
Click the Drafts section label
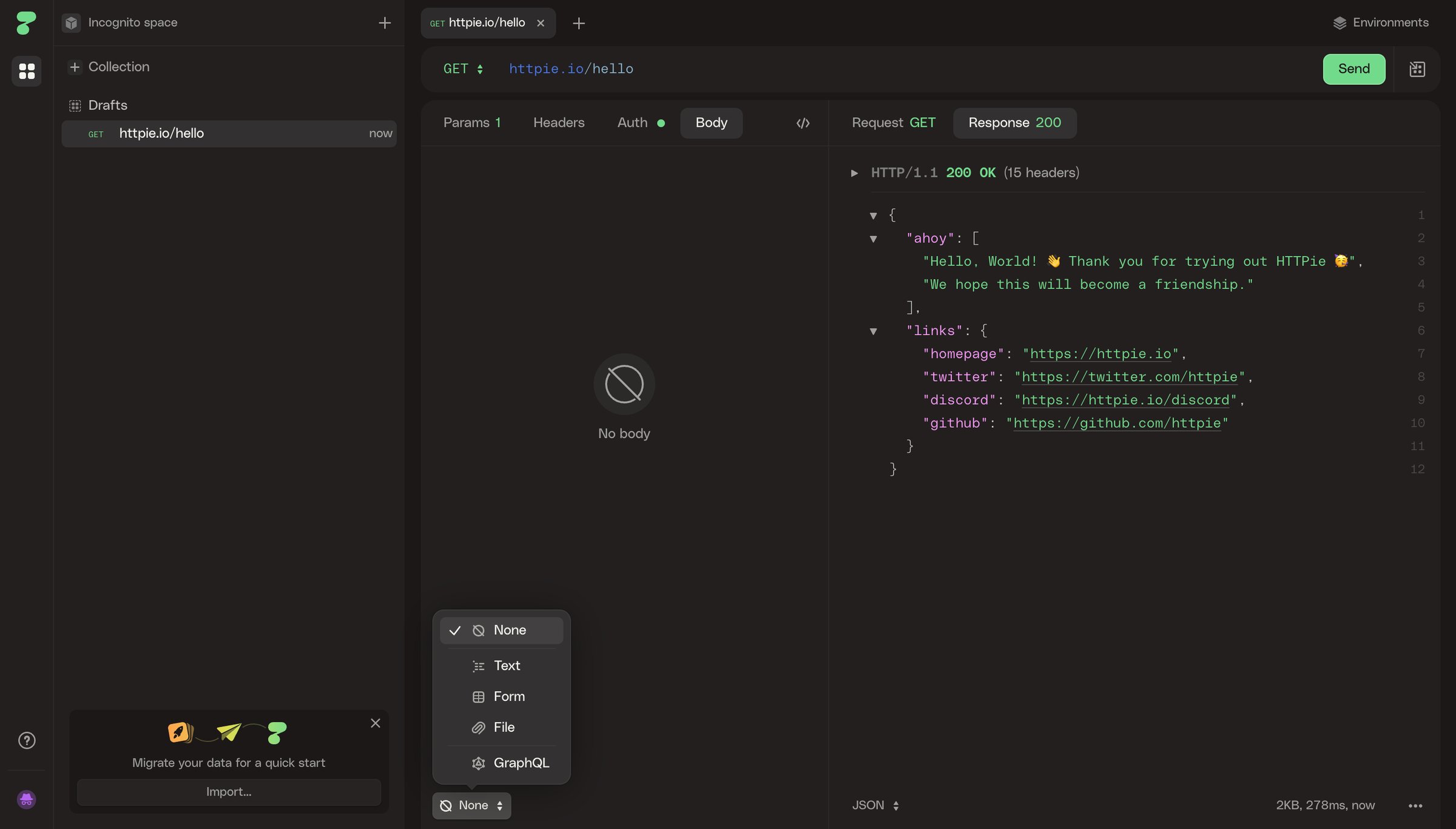[x=108, y=106]
